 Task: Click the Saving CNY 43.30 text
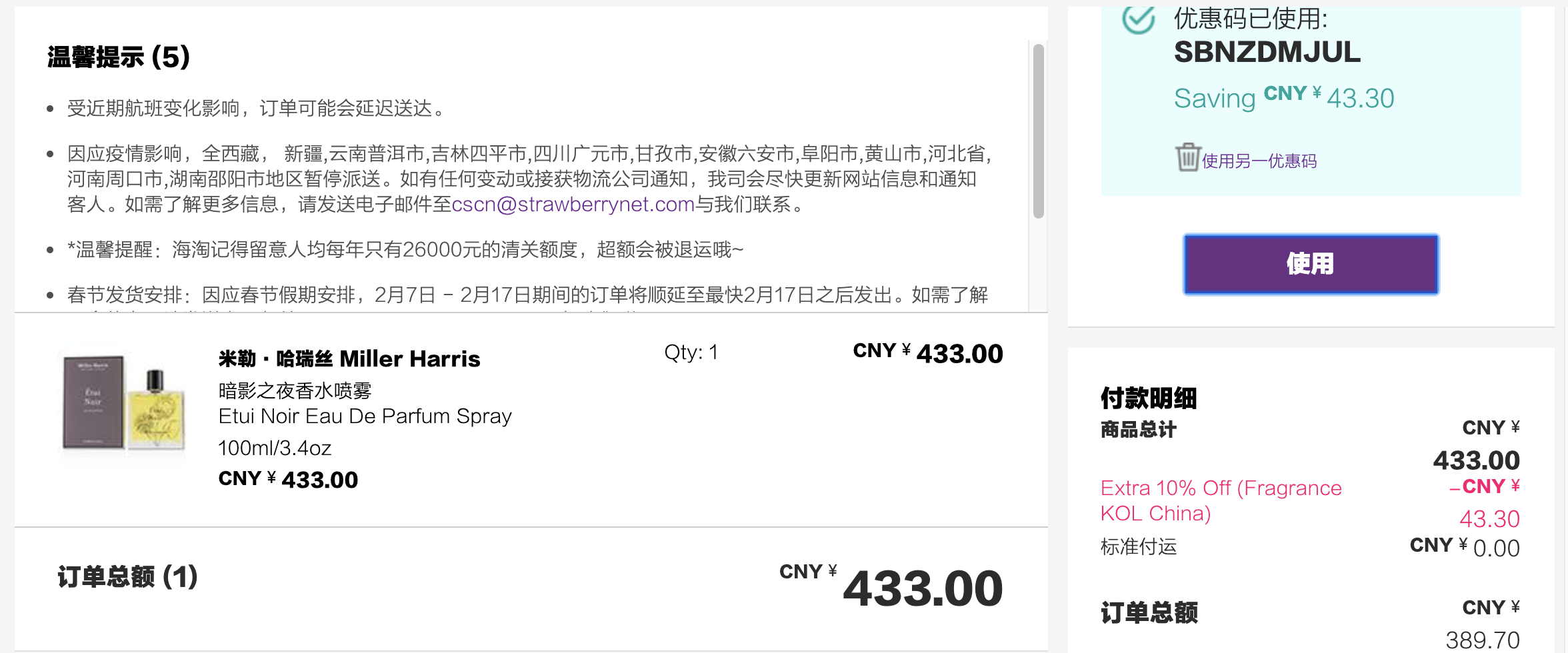(1283, 98)
